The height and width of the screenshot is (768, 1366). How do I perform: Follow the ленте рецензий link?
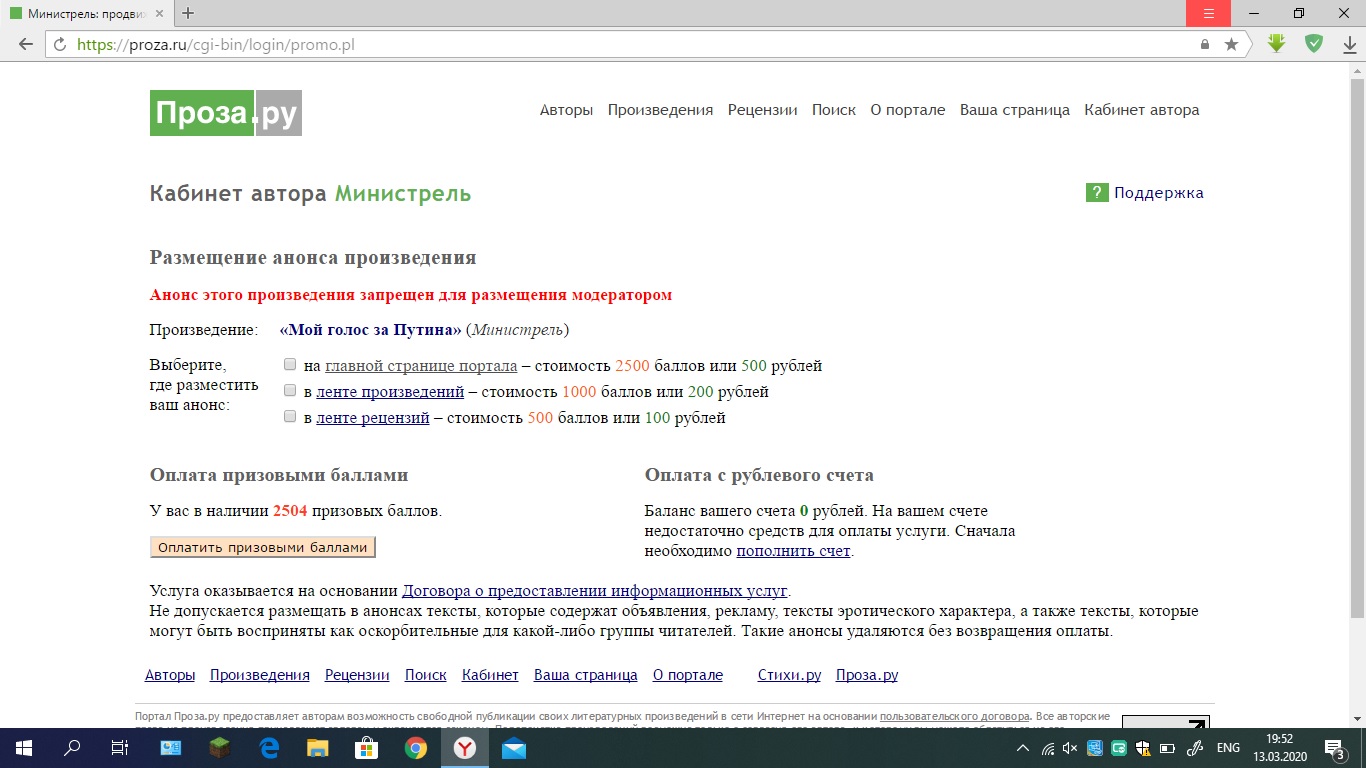click(x=373, y=418)
